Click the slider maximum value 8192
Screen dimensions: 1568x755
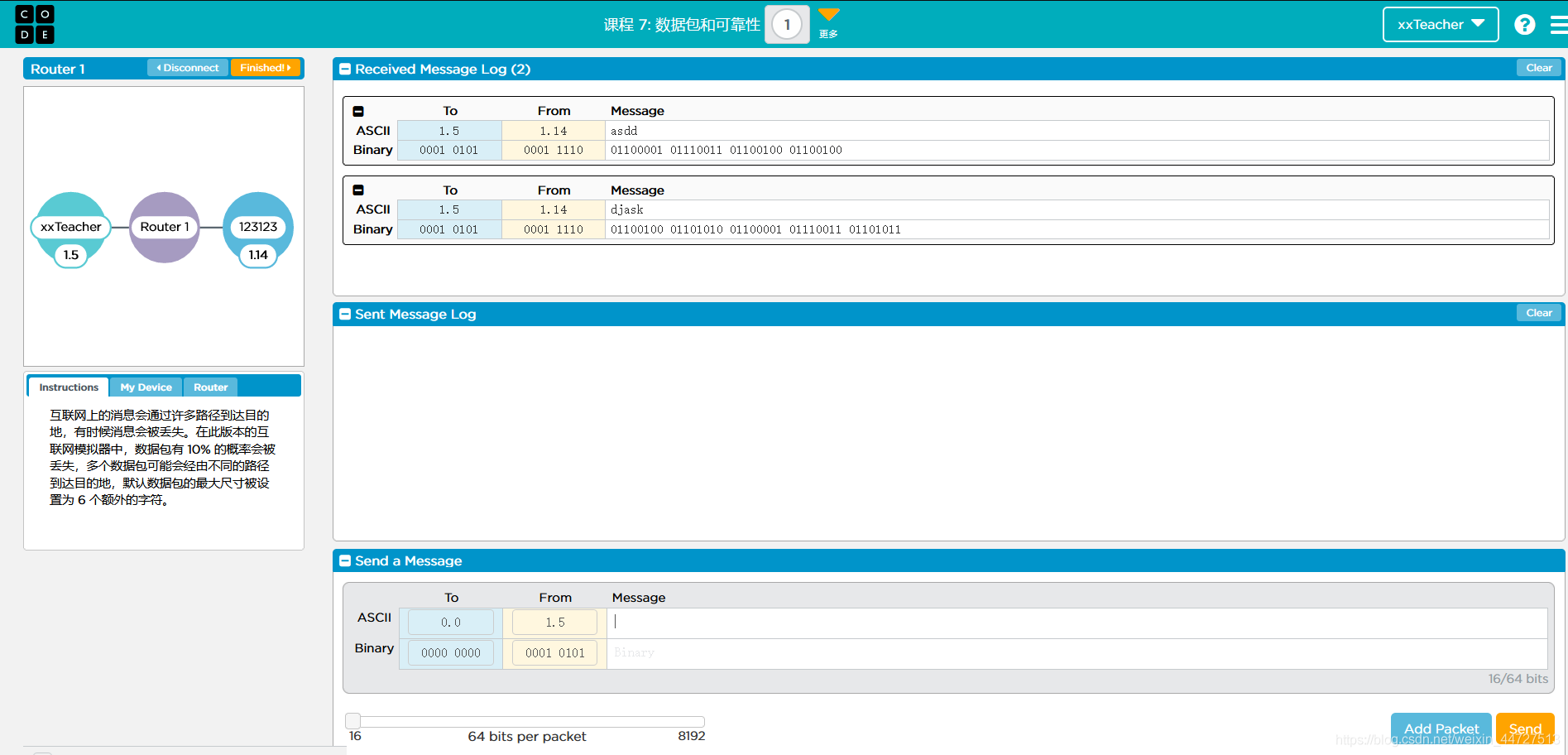pyautogui.click(x=692, y=736)
